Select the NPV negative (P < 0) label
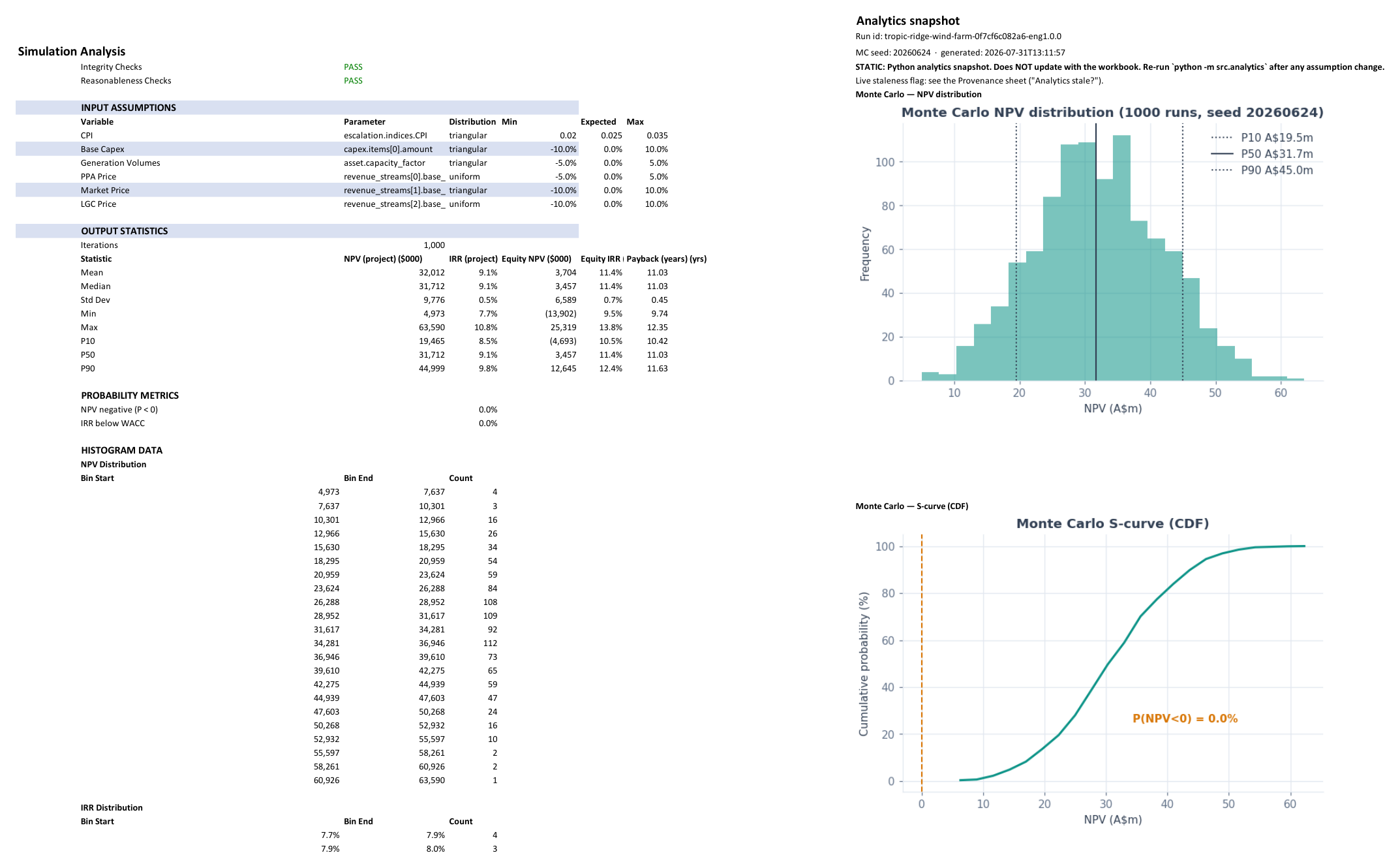 click(119, 410)
